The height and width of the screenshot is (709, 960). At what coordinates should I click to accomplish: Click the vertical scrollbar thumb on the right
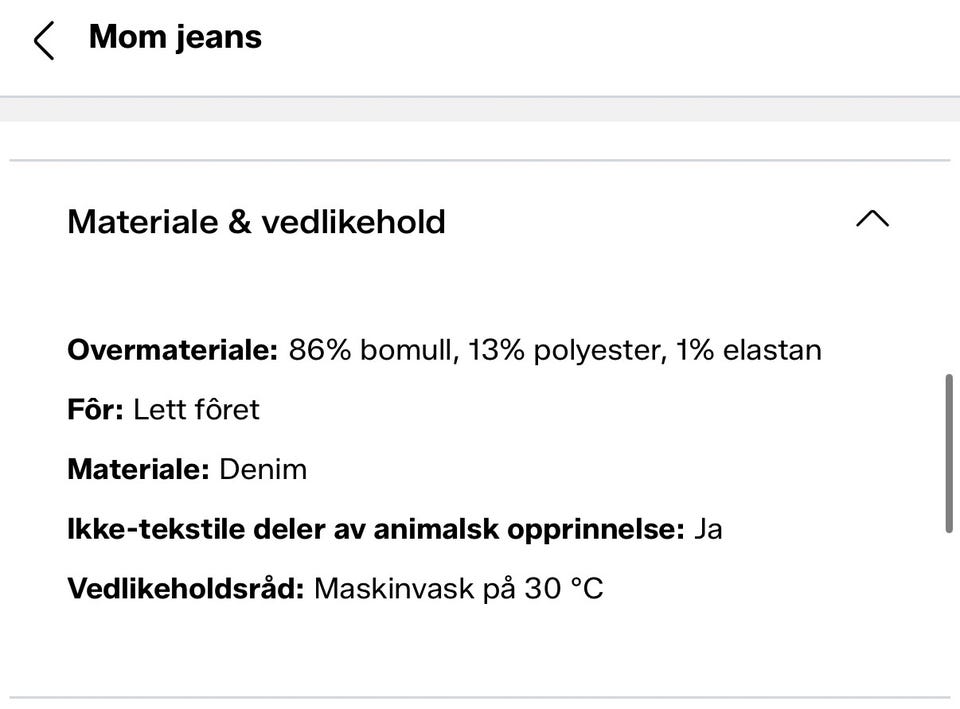[949, 453]
